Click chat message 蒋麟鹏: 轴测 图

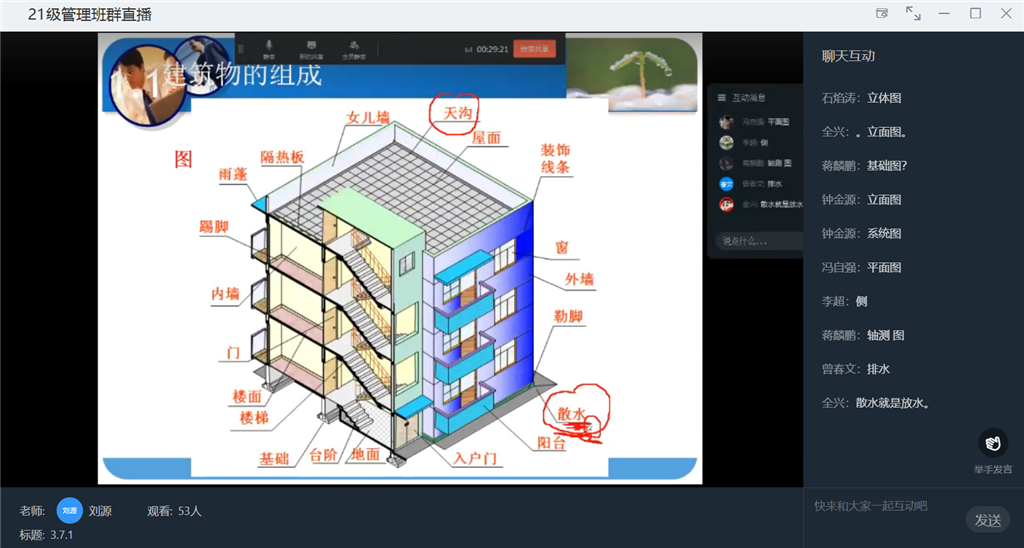(x=863, y=336)
